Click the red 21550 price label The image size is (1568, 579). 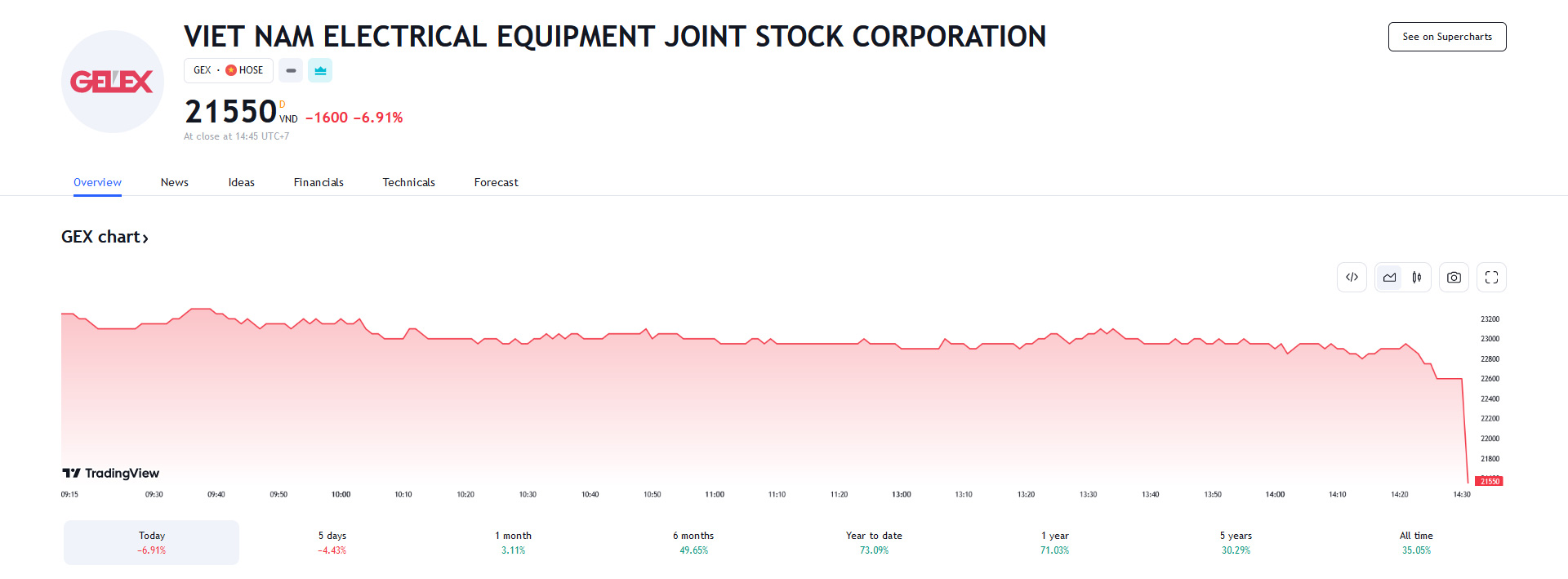pyautogui.click(x=1490, y=481)
